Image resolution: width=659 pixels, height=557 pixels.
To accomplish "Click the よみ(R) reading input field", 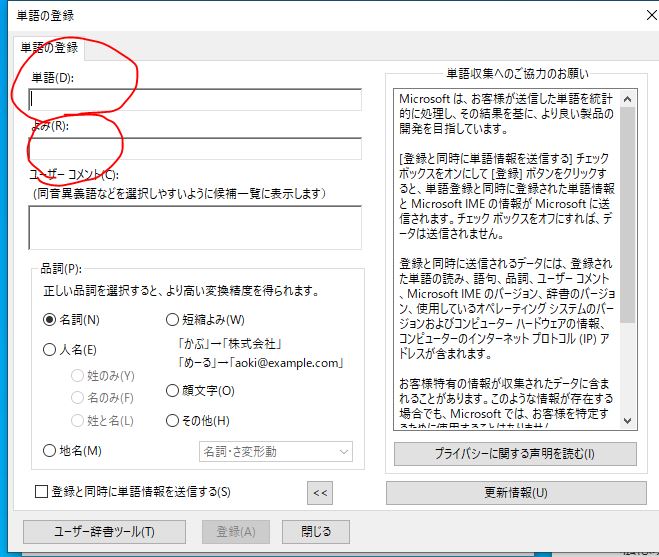I will pos(195,148).
